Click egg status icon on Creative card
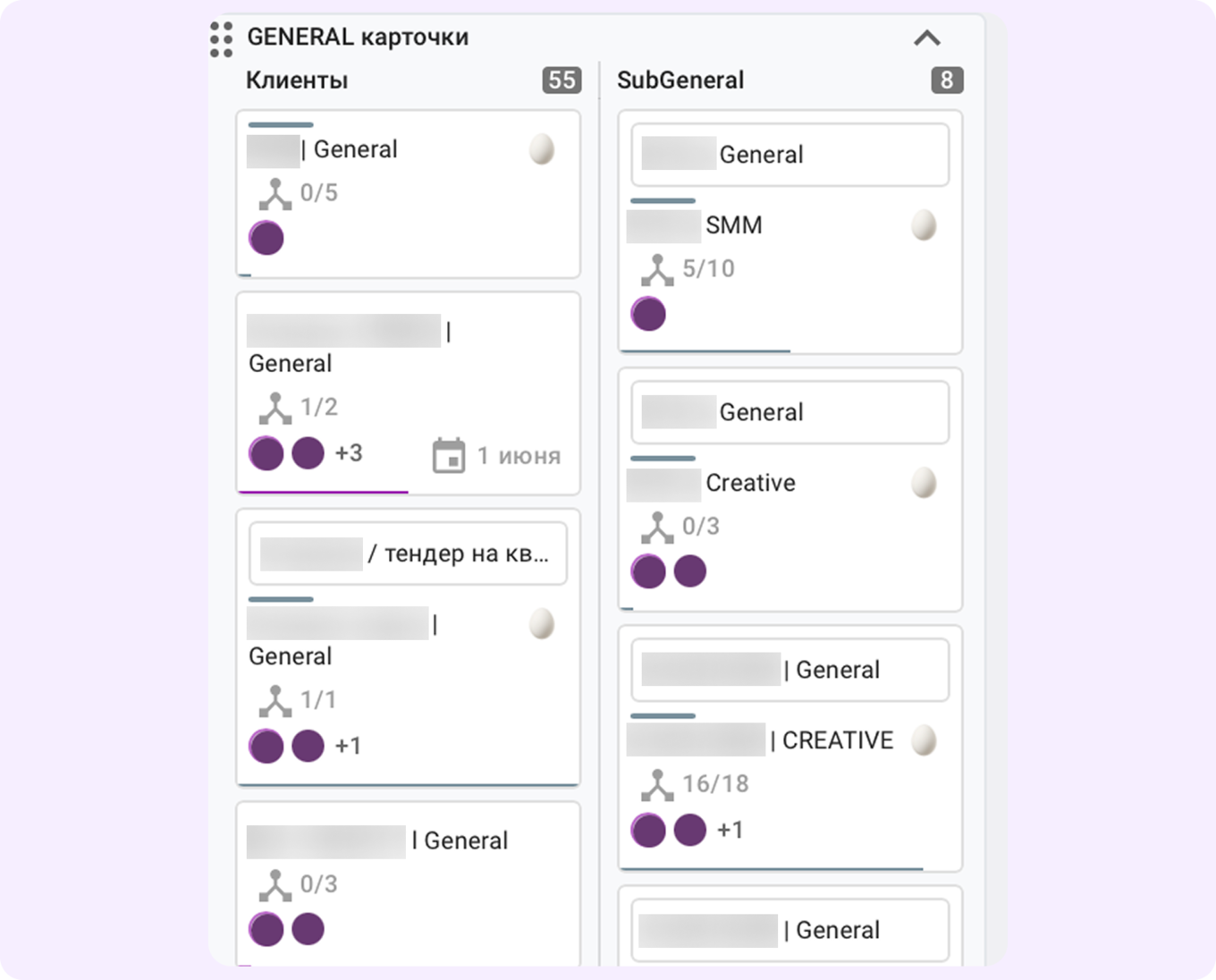Image resolution: width=1216 pixels, height=980 pixels. 924,483
